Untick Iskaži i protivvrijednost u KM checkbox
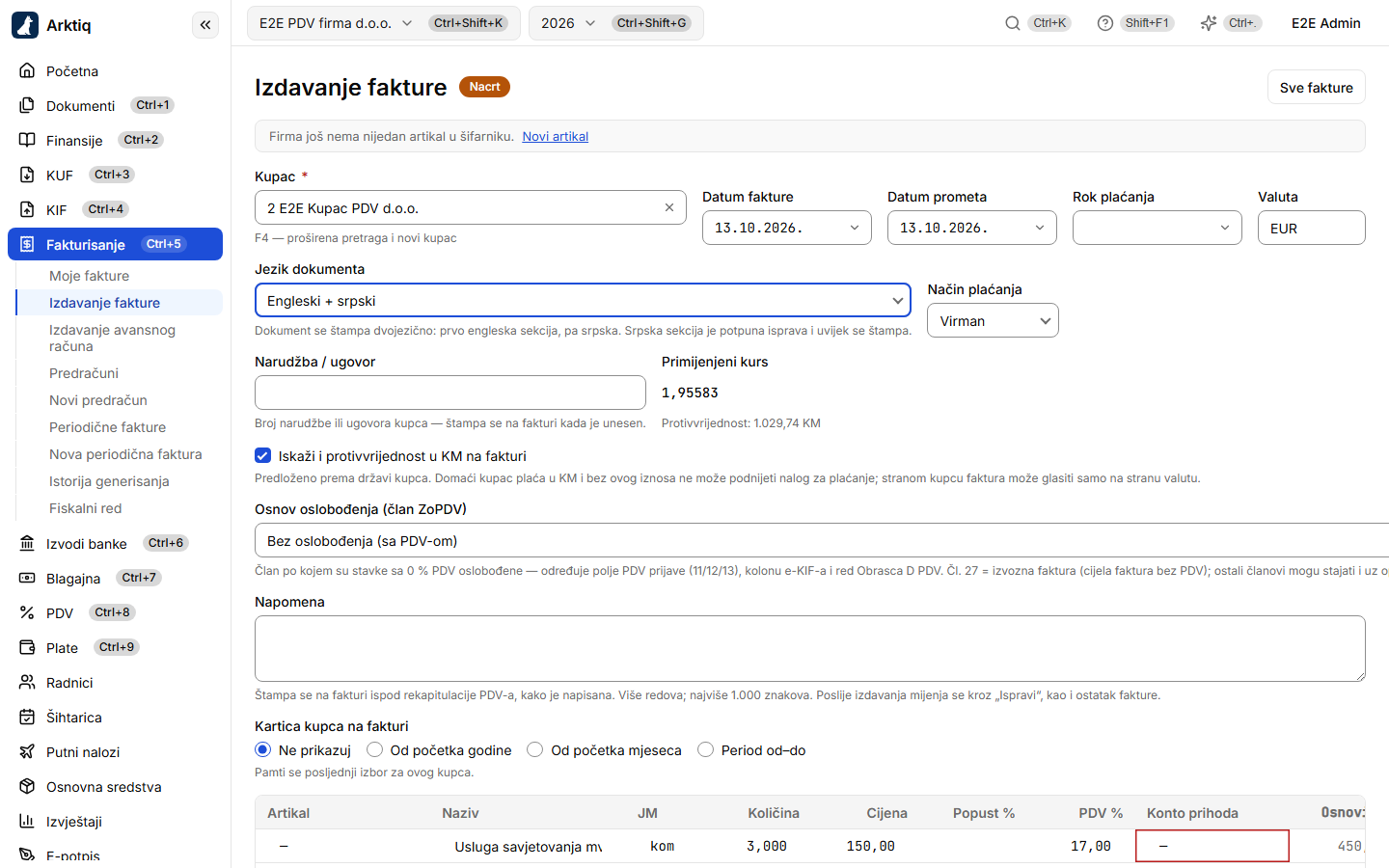Image resolution: width=1389 pixels, height=868 pixels. (x=262, y=455)
